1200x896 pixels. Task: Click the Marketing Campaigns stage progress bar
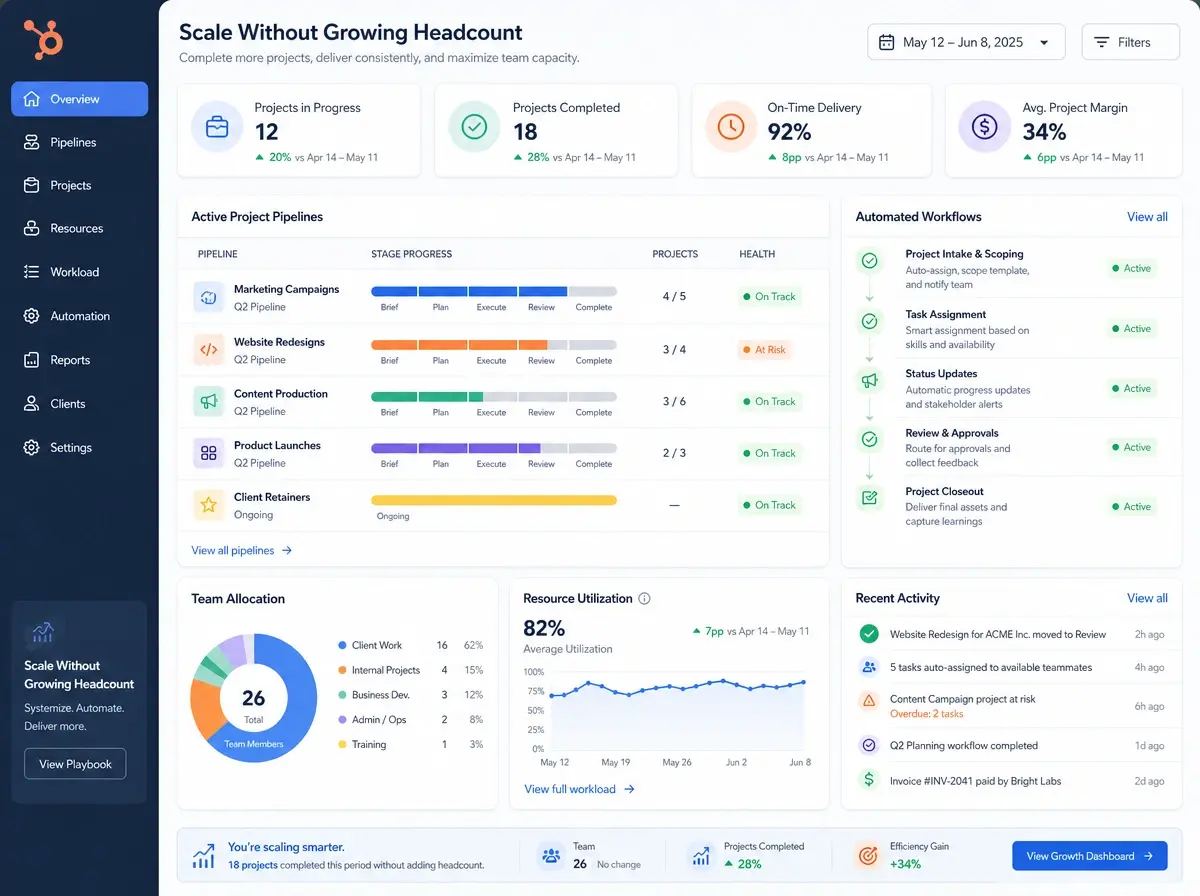[x=494, y=292]
